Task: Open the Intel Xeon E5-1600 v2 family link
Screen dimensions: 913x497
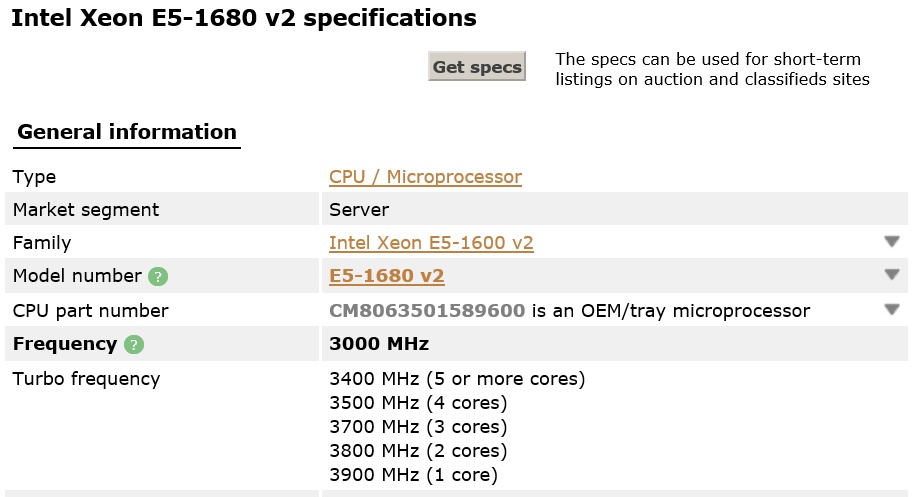Action: tap(431, 243)
